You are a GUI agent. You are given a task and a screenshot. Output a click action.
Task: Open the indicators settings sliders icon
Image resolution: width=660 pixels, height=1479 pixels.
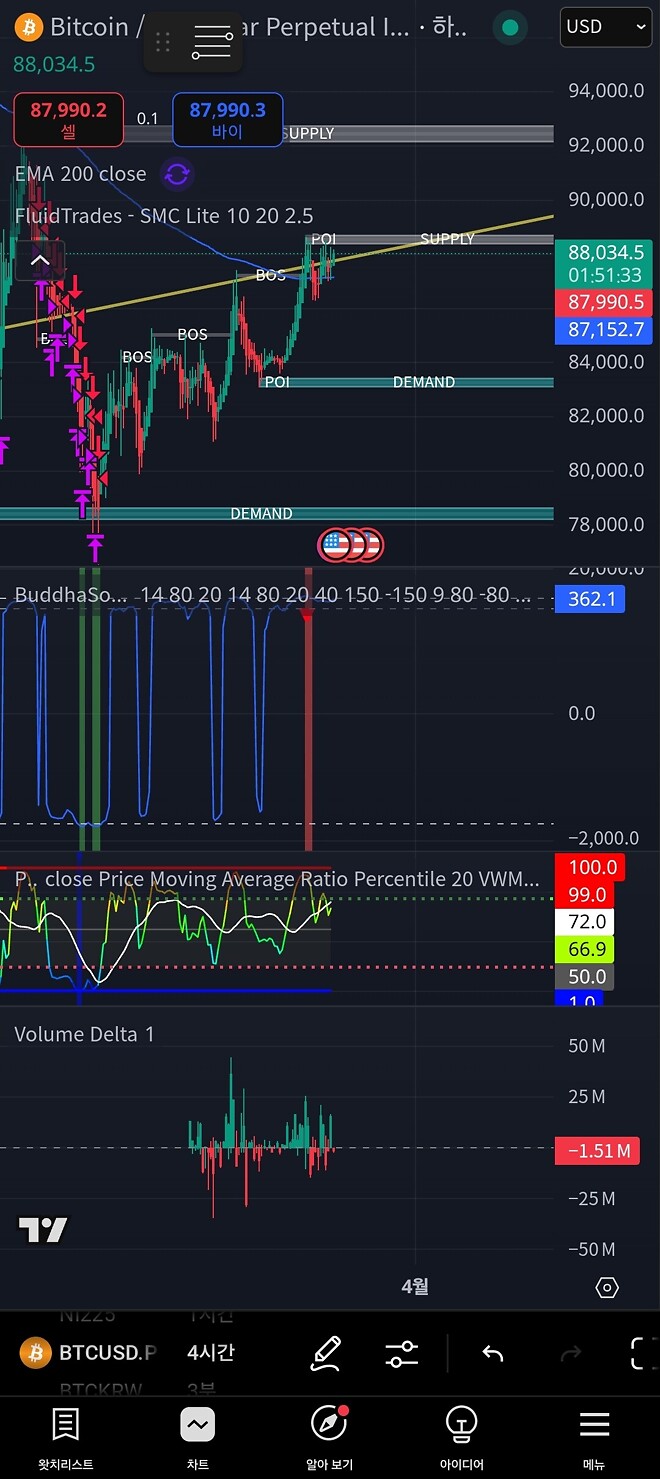(x=402, y=1354)
